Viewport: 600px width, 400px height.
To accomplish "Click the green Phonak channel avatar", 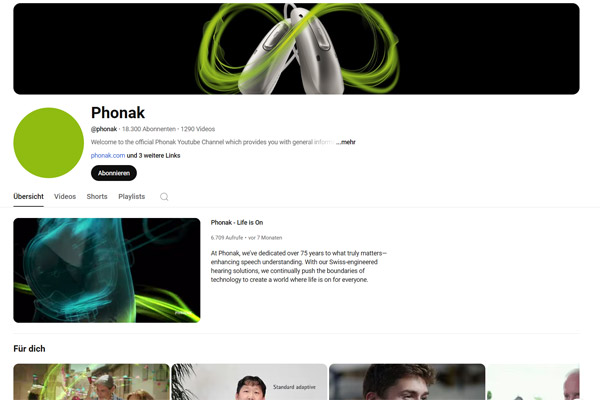I will click(49, 143).
